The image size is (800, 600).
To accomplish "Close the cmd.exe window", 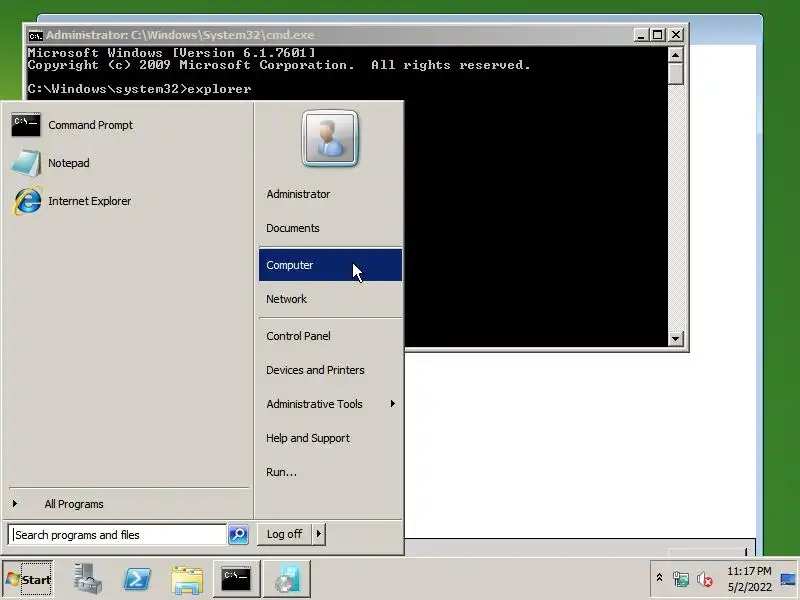I will (676, 35).
